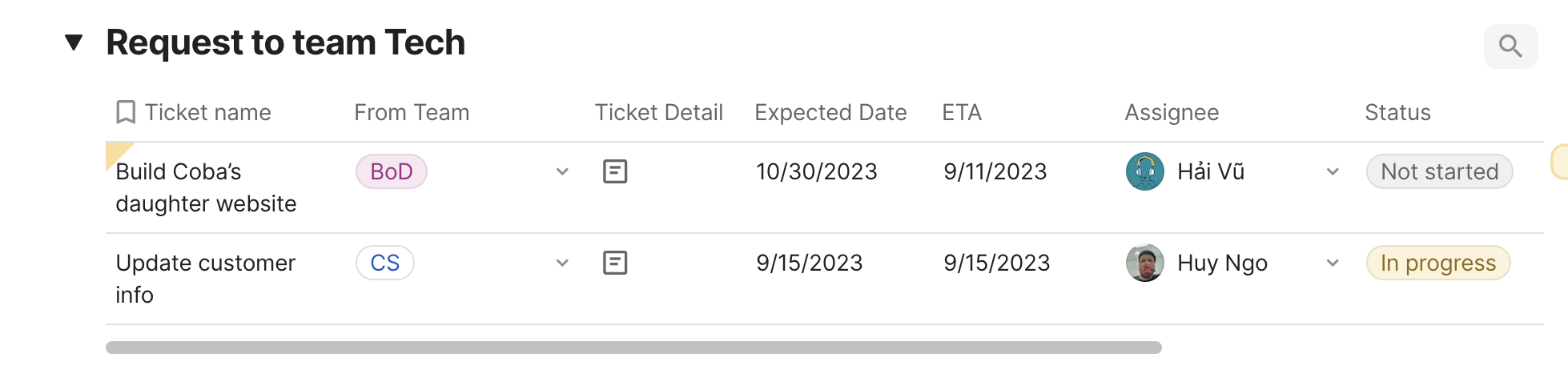
Task: Expand the CS team dropdown arrow
Action: tap(562, 263)
